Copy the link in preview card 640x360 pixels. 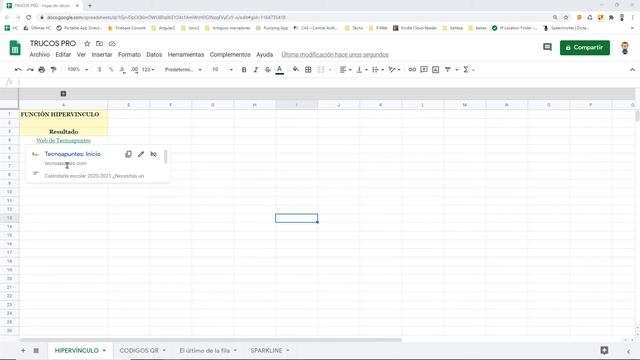(x=128, y=154)
